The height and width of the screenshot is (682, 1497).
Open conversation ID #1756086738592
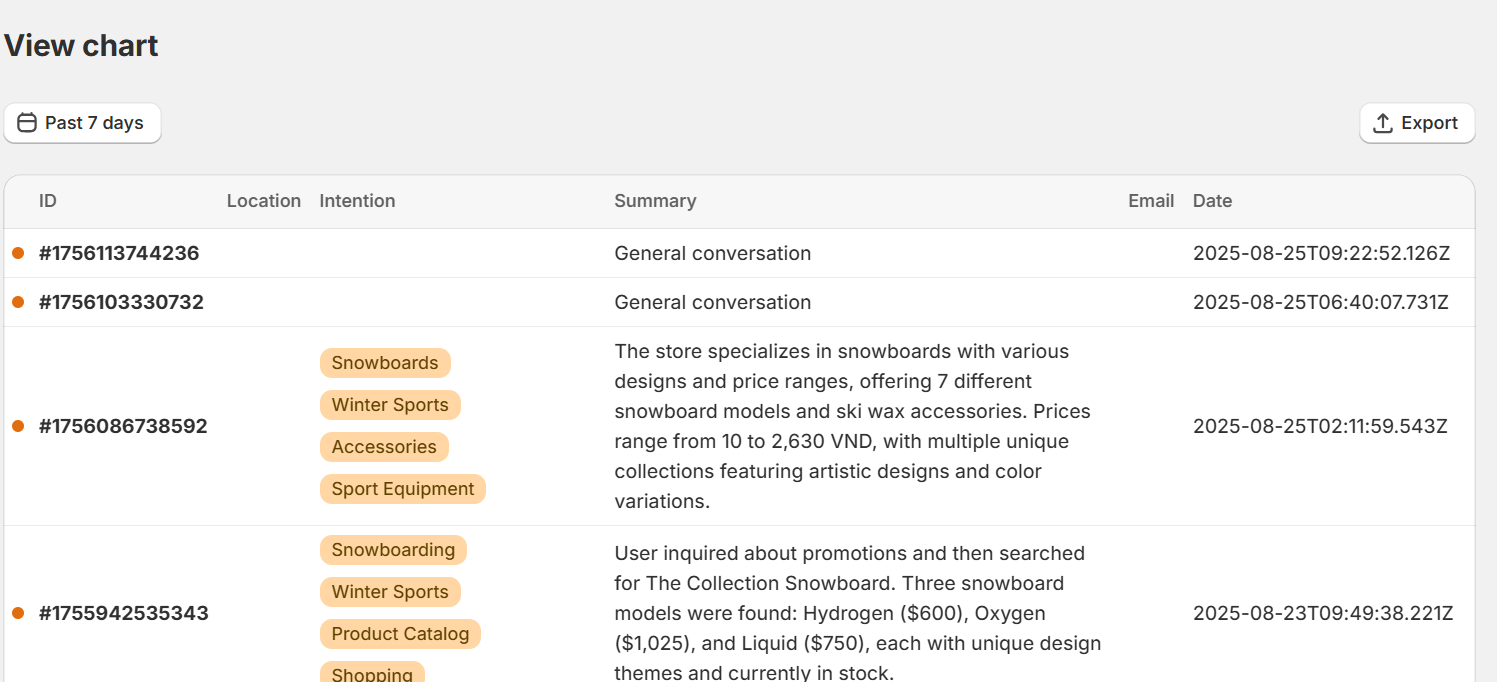(x=123, y=426)
